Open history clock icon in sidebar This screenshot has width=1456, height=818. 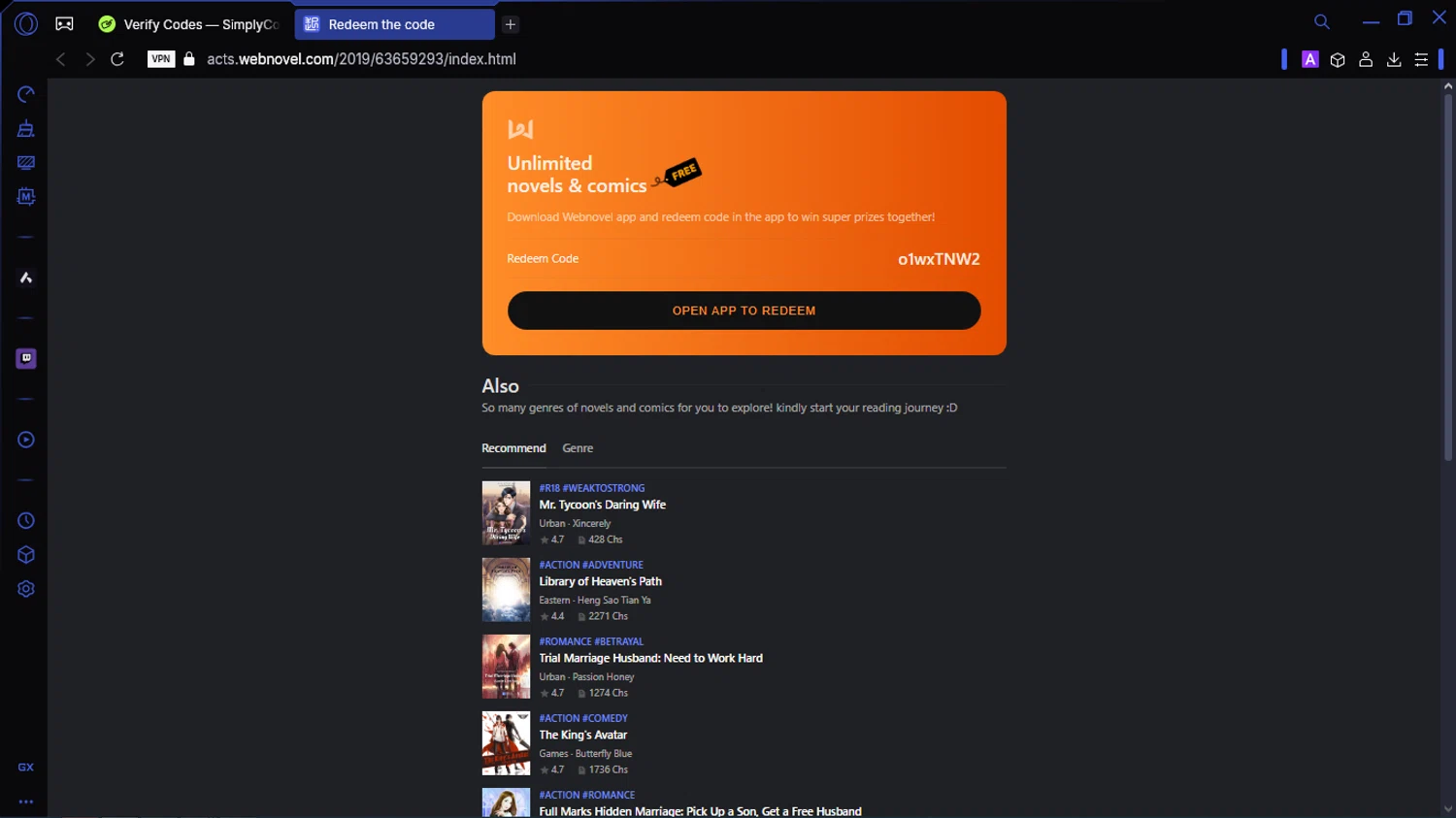(x=26, y=521)
